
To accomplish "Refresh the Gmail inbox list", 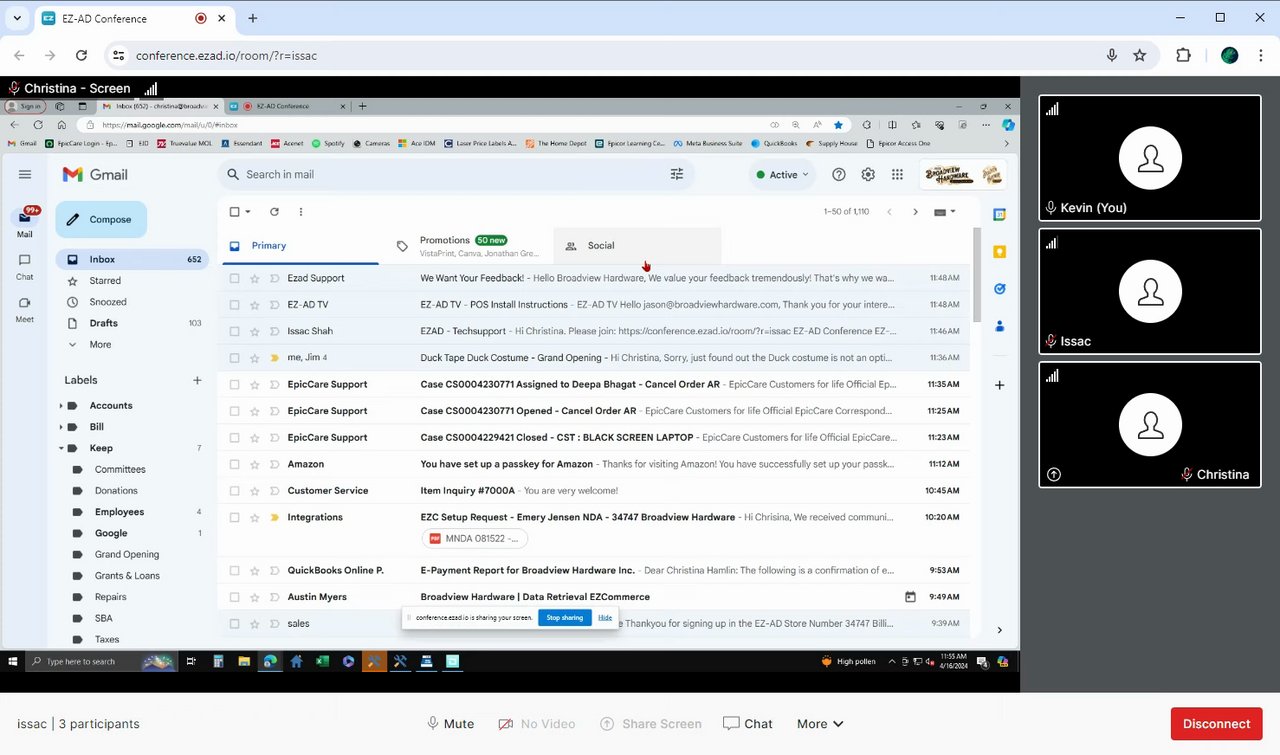I will (x=274, y=212).
